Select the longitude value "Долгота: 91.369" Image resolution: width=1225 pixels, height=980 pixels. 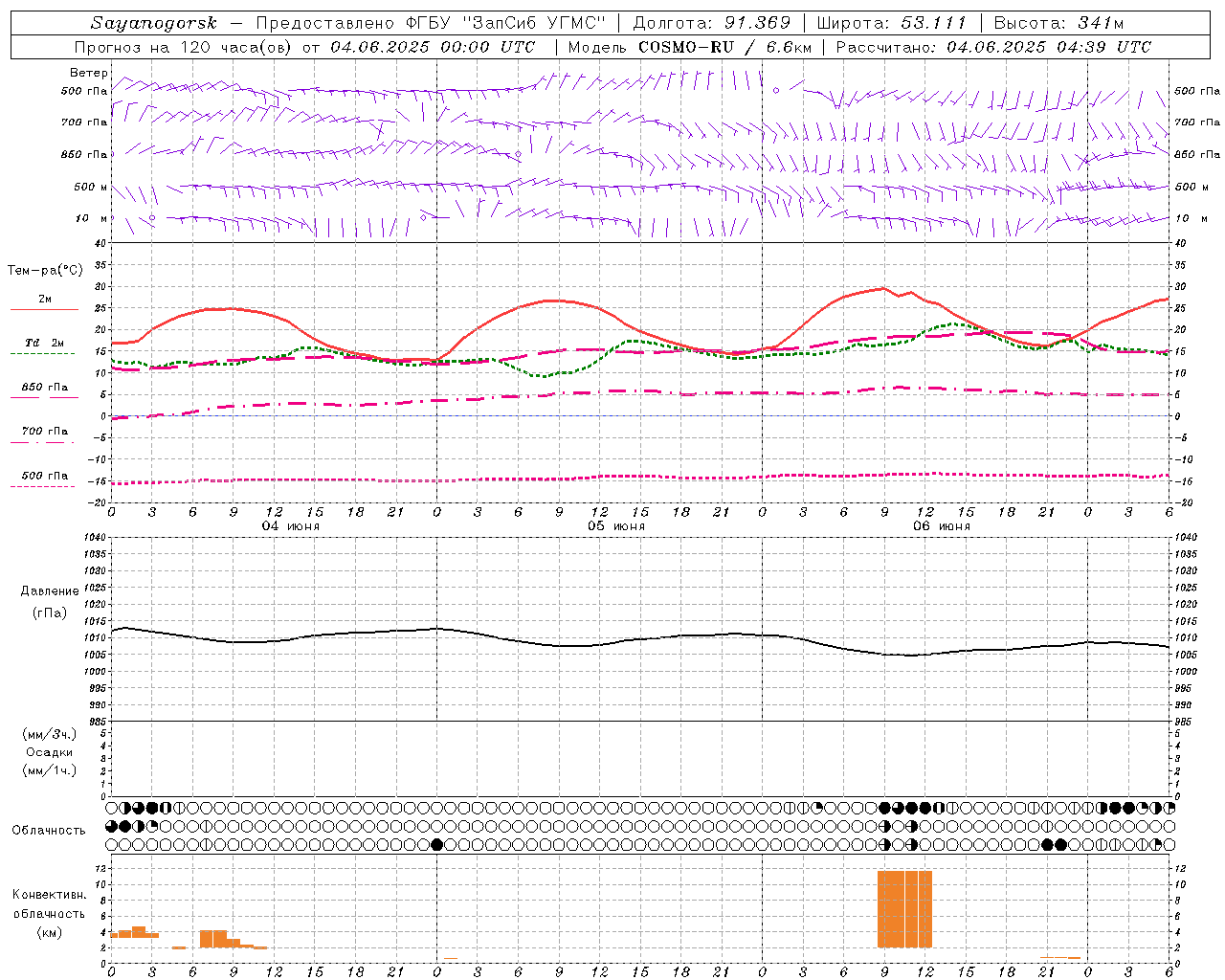tap(712, 23)
